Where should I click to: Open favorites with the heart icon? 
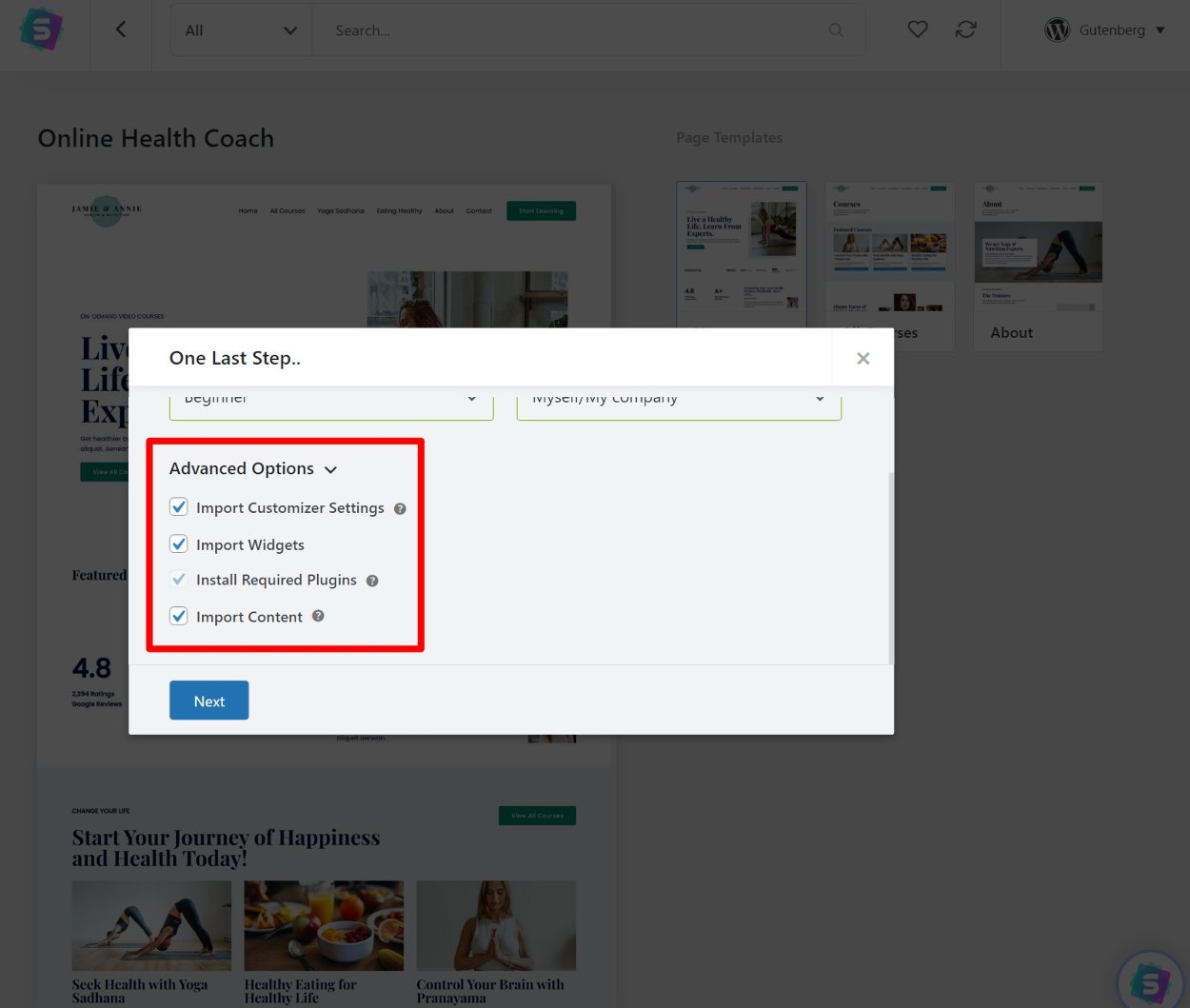pyautogui.click(x=918, y=30)
